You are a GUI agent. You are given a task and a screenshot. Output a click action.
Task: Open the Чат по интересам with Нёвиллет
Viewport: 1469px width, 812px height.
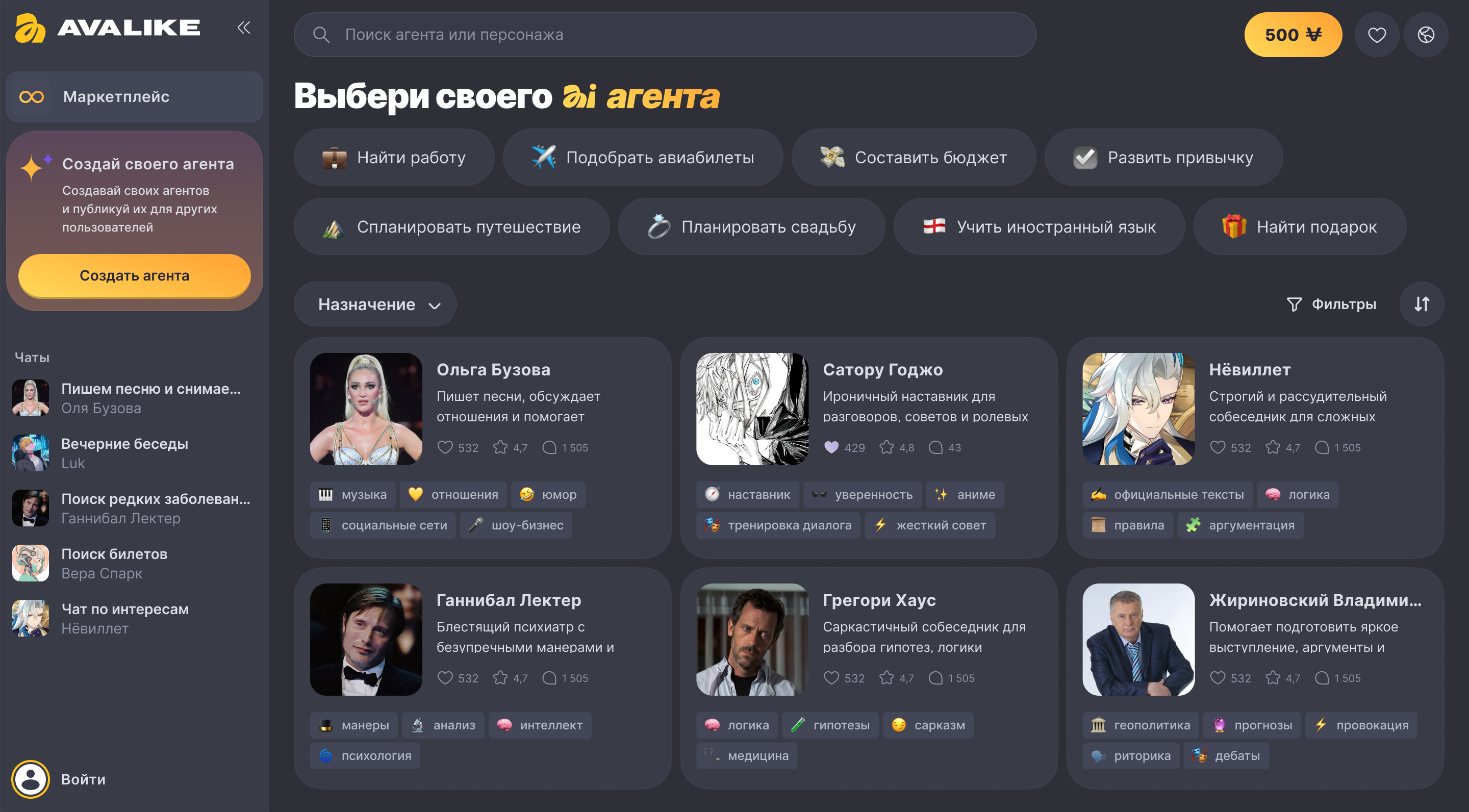pos(133,619)
